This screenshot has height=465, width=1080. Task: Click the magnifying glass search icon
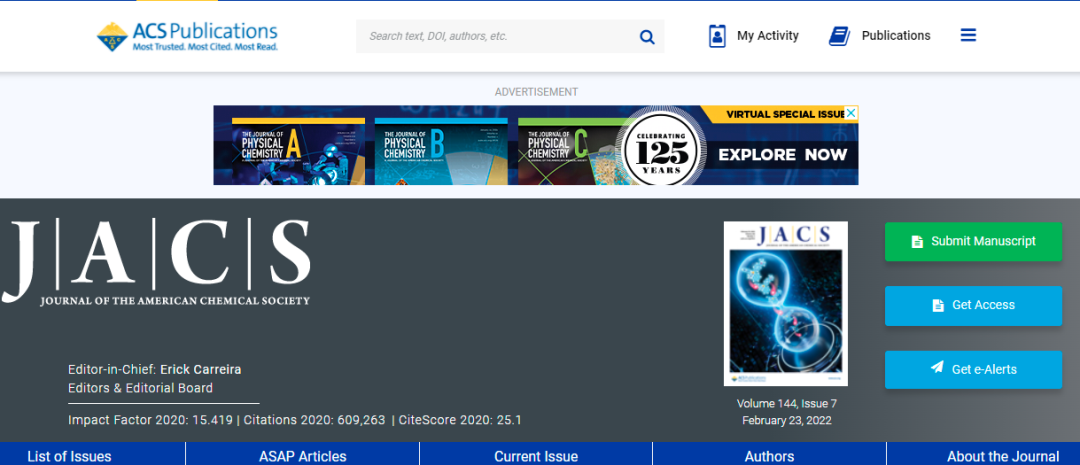tap(647, 37)
